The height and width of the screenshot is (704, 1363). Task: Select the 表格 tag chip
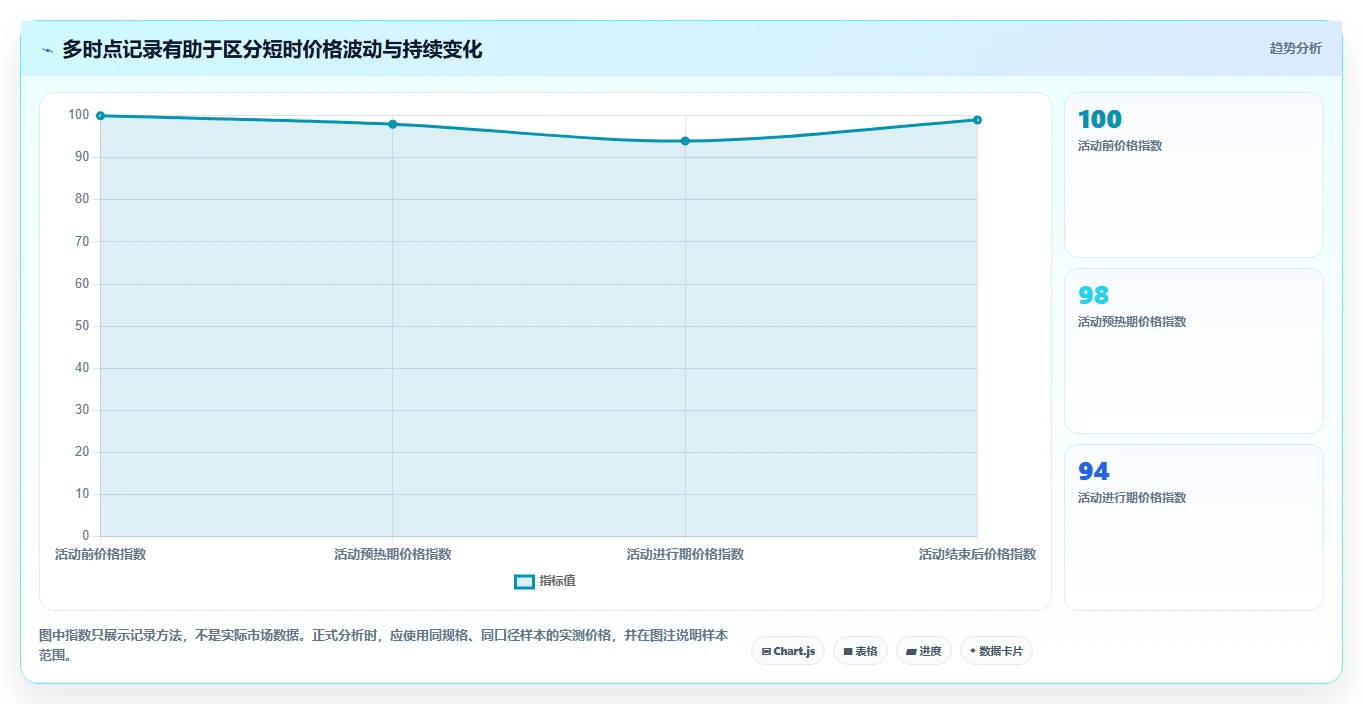tap(860, 651)
